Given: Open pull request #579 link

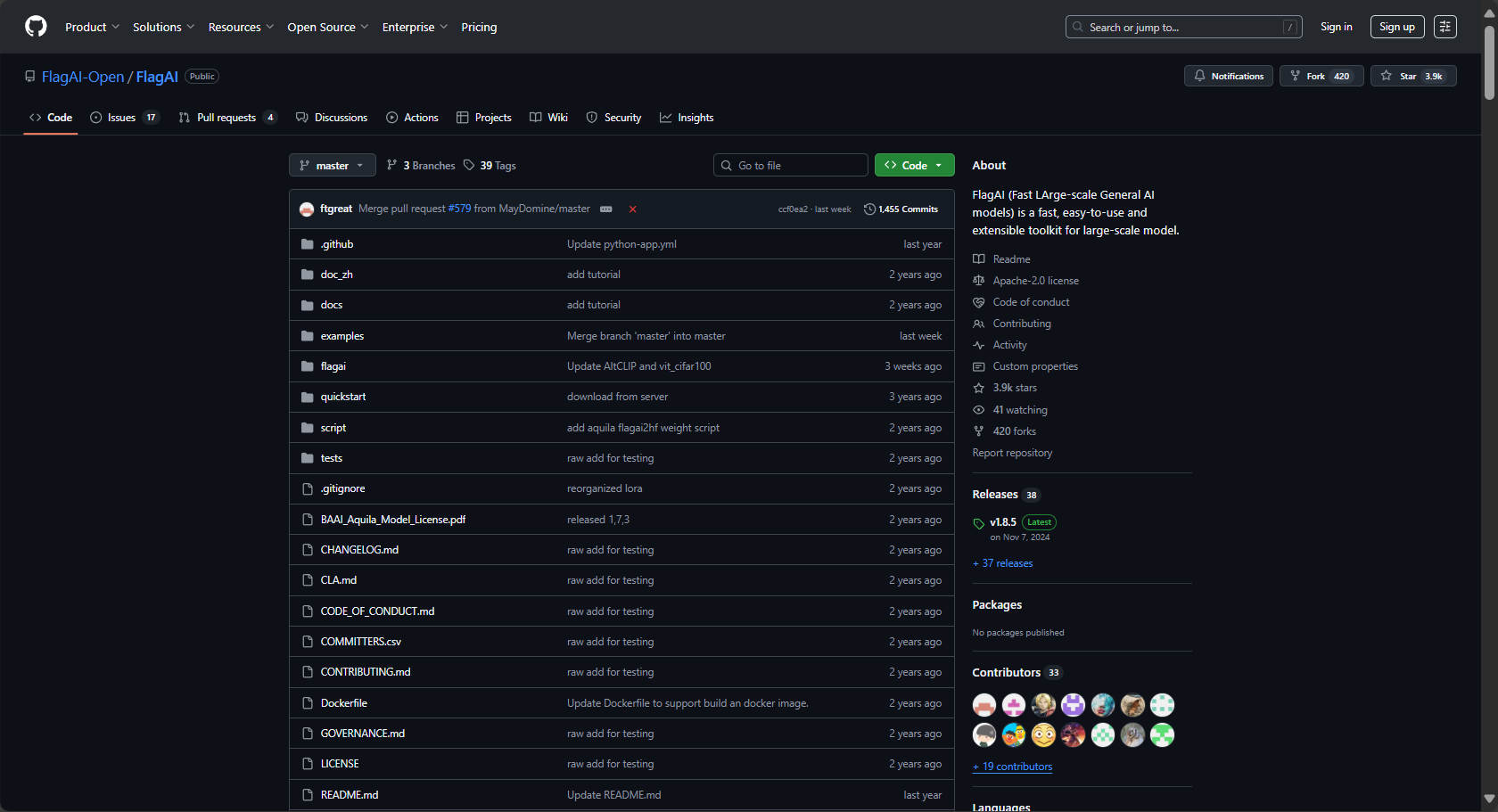Looking at the screenshot, I should coord(459,209).
